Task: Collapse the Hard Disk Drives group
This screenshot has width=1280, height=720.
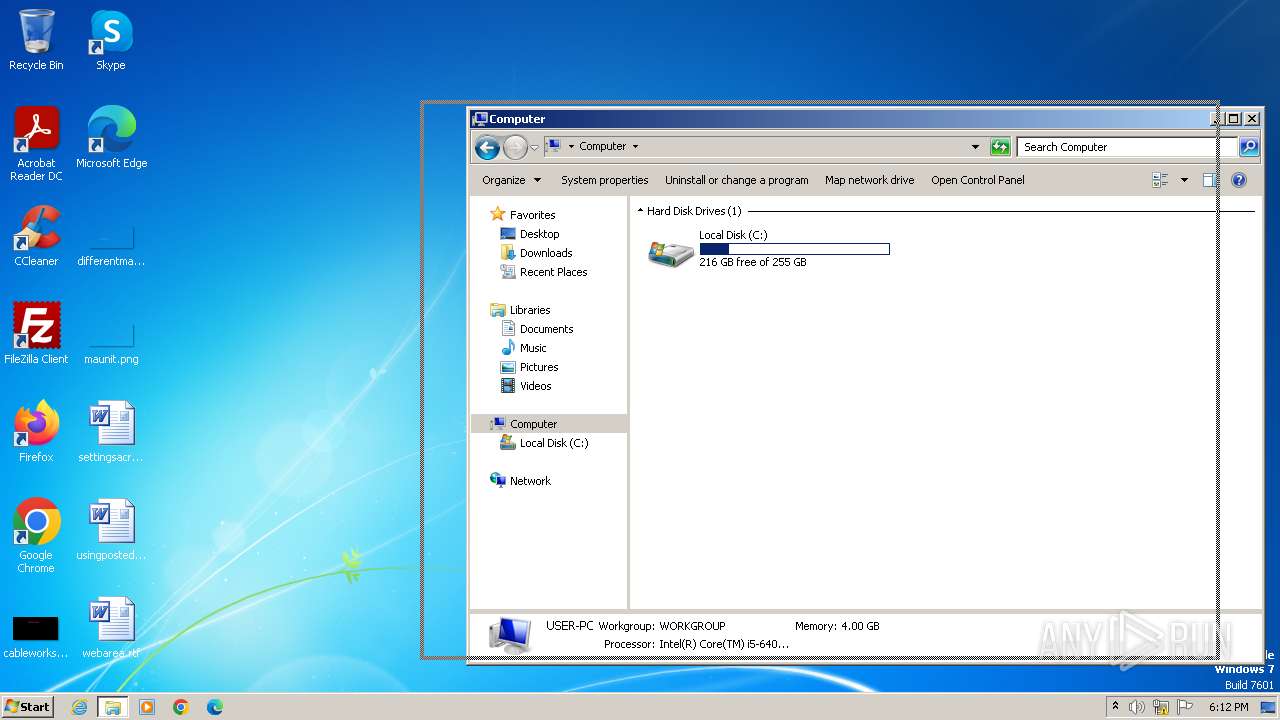Action: (640, 211)
